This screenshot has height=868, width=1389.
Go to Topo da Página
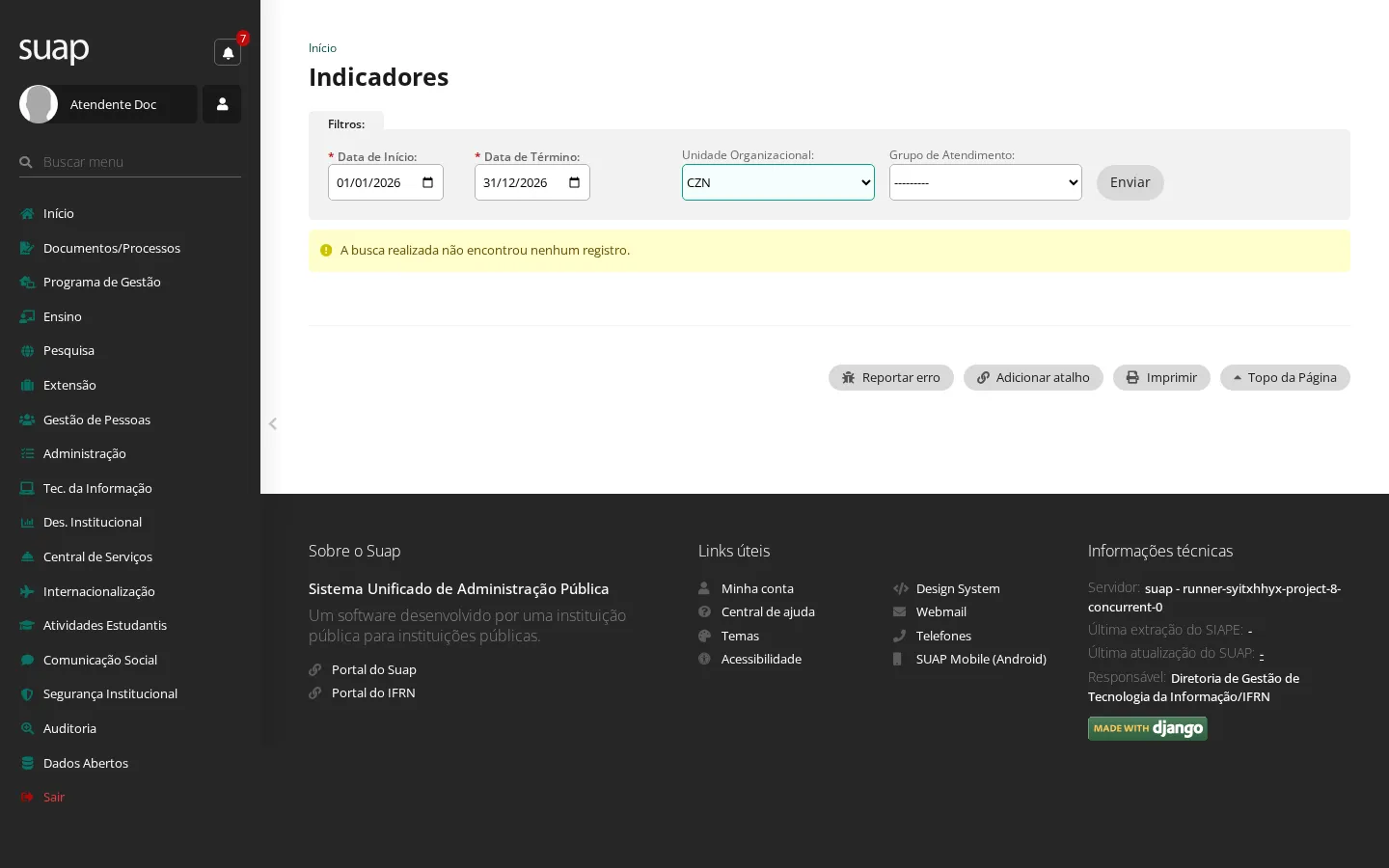point(1285,377)
